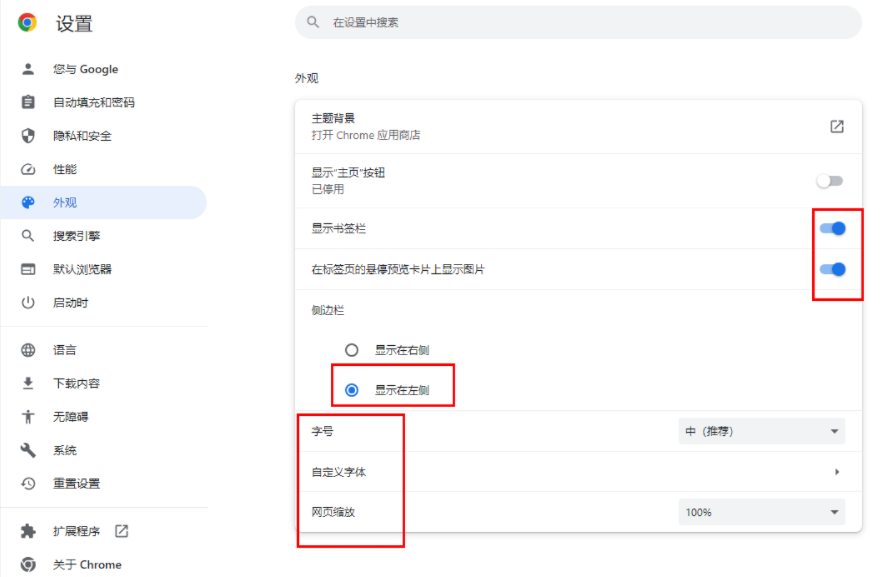The height and width of the screenshot is (577, 895).
Task: Open the 字号 dropdown showing 中 (推荐)
Action: click(x=762, y=431)
